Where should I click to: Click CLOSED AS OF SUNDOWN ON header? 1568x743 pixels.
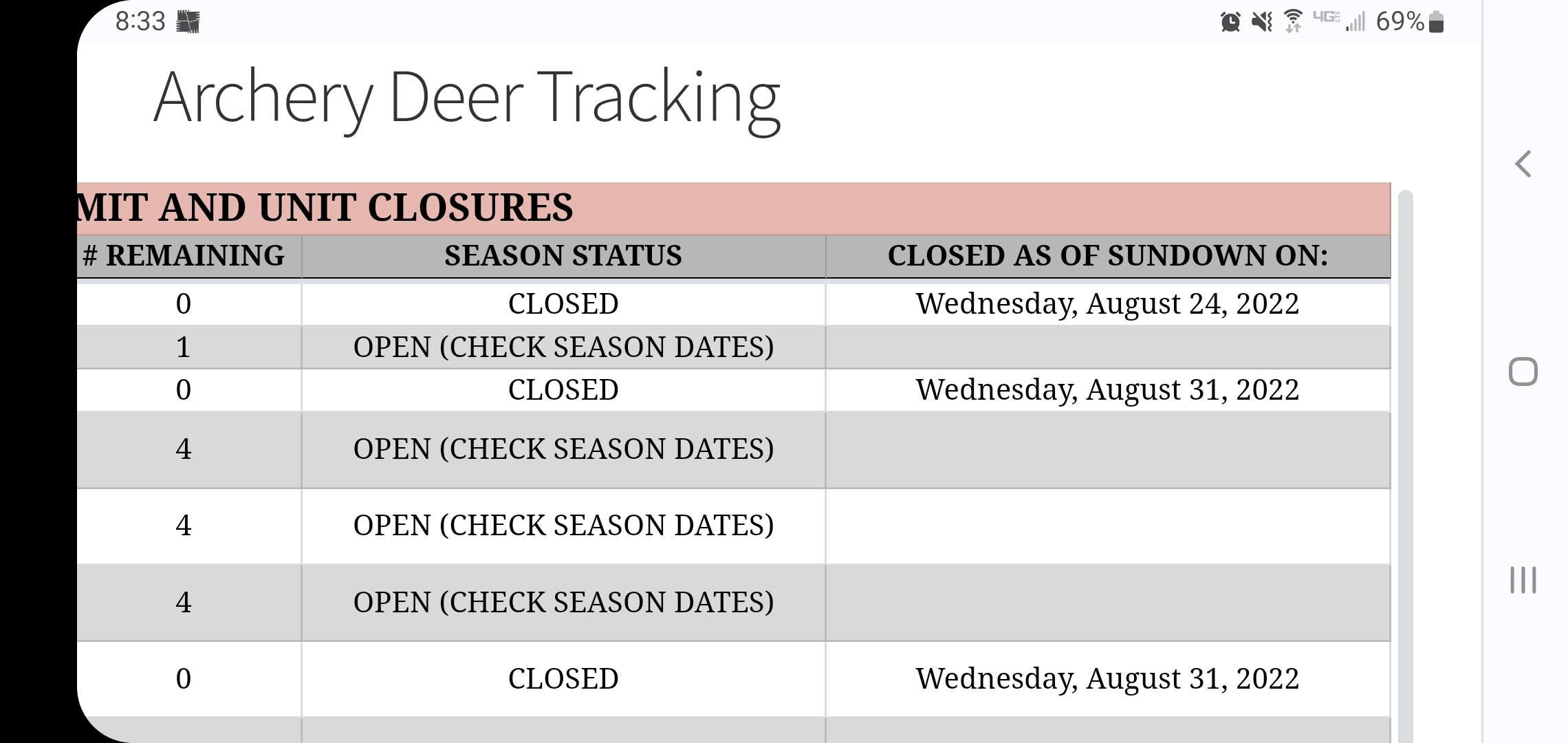tap(1108, 256)
